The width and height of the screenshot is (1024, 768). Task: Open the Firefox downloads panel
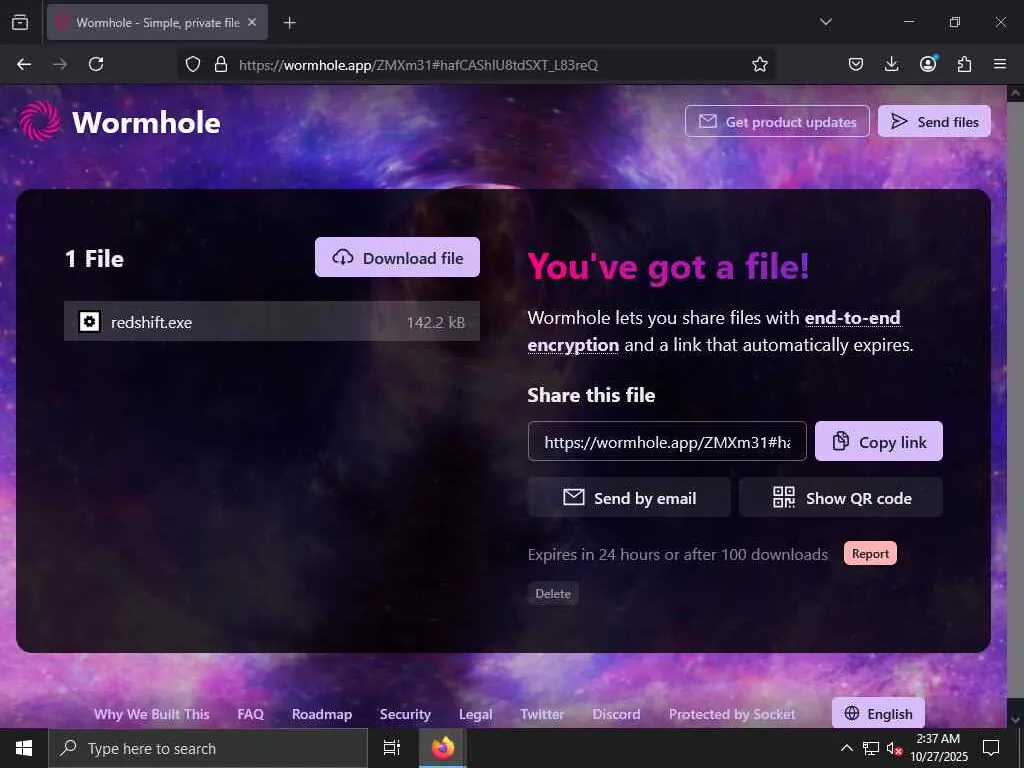(x=891, y=64)
